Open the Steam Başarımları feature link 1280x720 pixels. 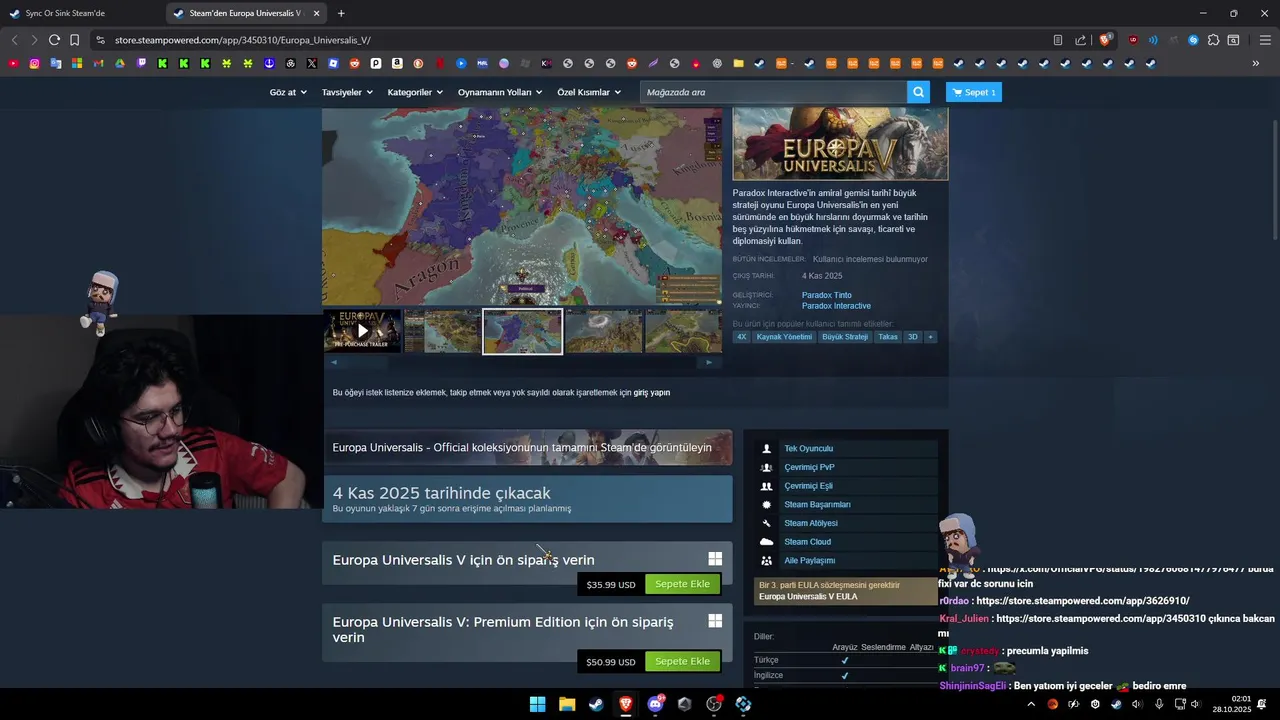[x=817, y=505]
